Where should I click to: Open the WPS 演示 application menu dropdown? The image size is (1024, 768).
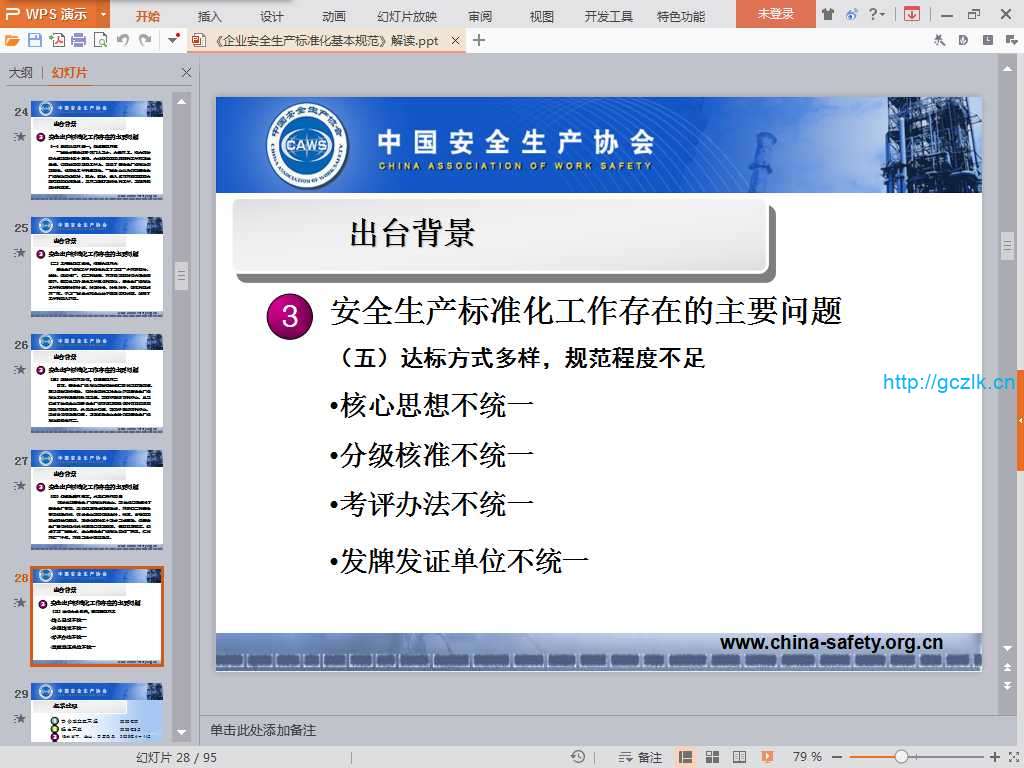[104, 14]
